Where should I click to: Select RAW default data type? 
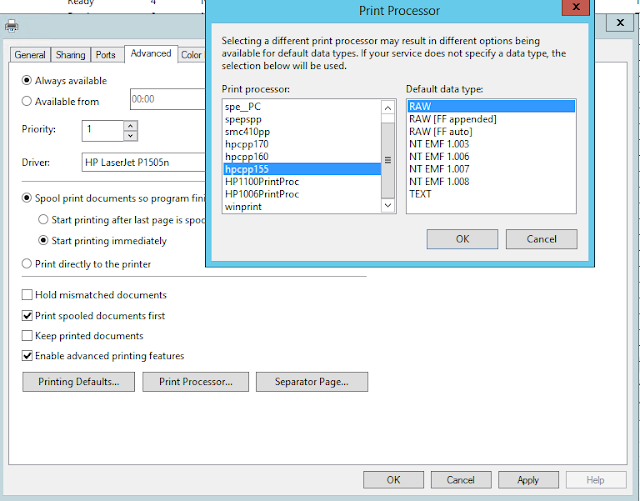pos(491,107)
